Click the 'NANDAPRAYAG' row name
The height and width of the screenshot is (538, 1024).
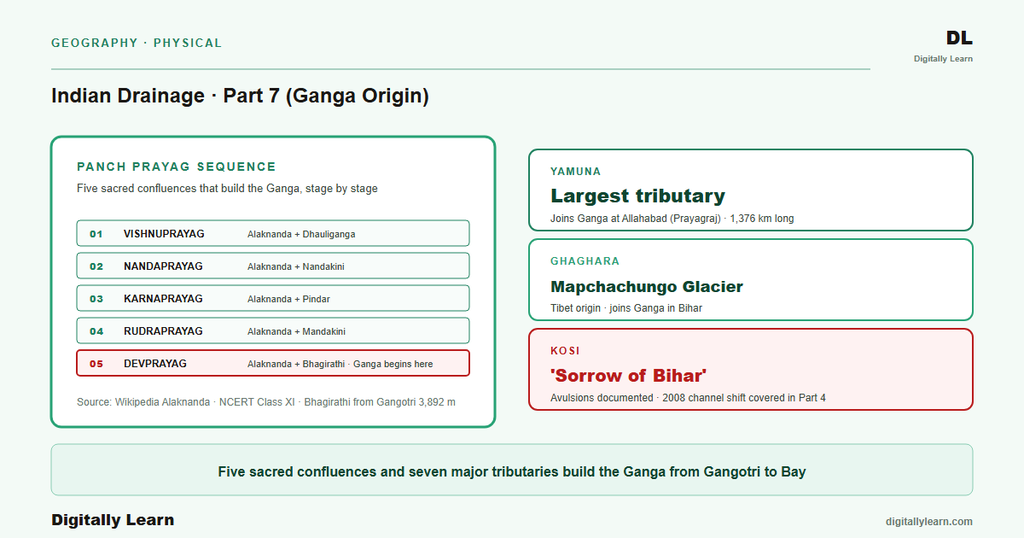[163, 266]
